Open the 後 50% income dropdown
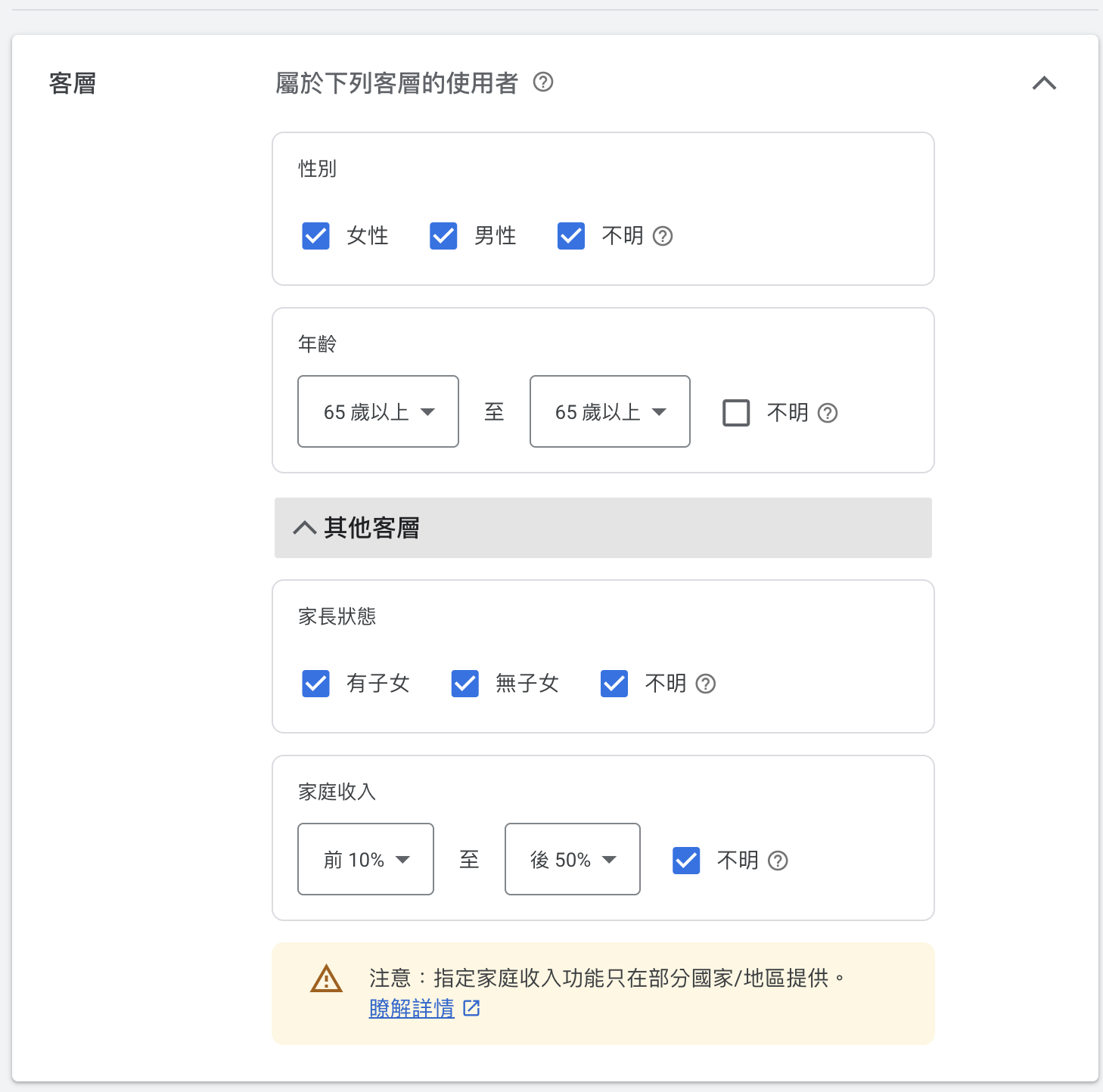 (x=573, y=859)
